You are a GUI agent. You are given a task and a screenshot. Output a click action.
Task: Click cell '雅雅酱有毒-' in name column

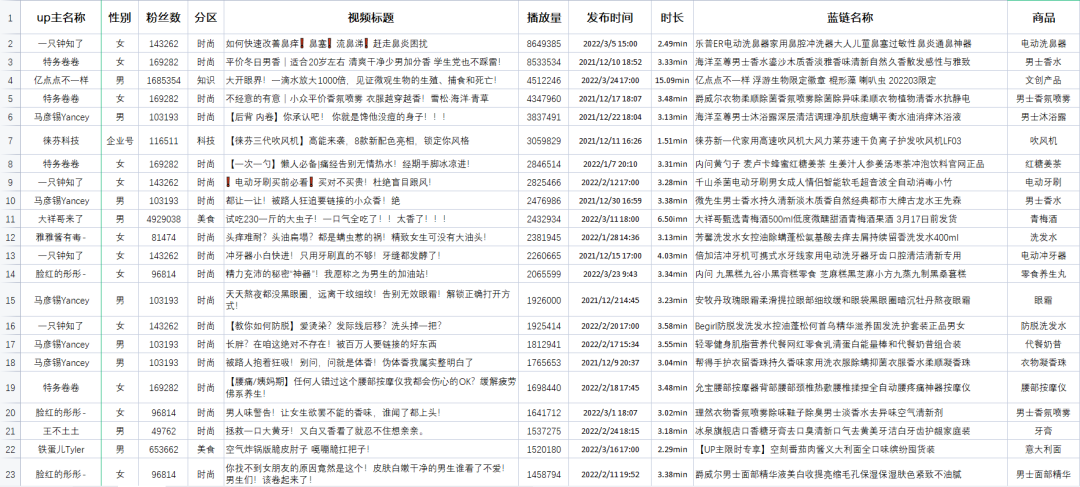click(61, 237)
